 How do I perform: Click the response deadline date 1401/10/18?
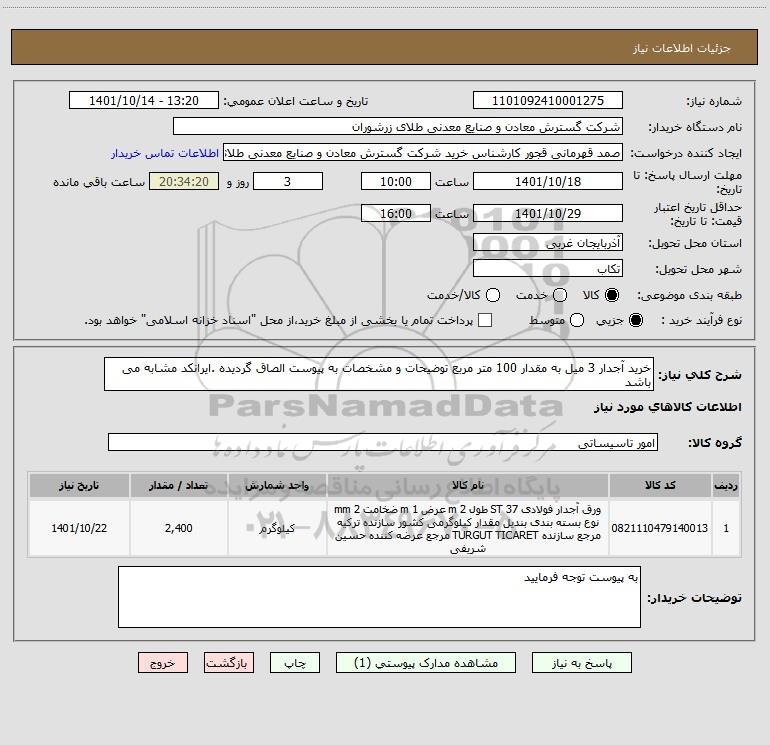[x=548, y=181]
